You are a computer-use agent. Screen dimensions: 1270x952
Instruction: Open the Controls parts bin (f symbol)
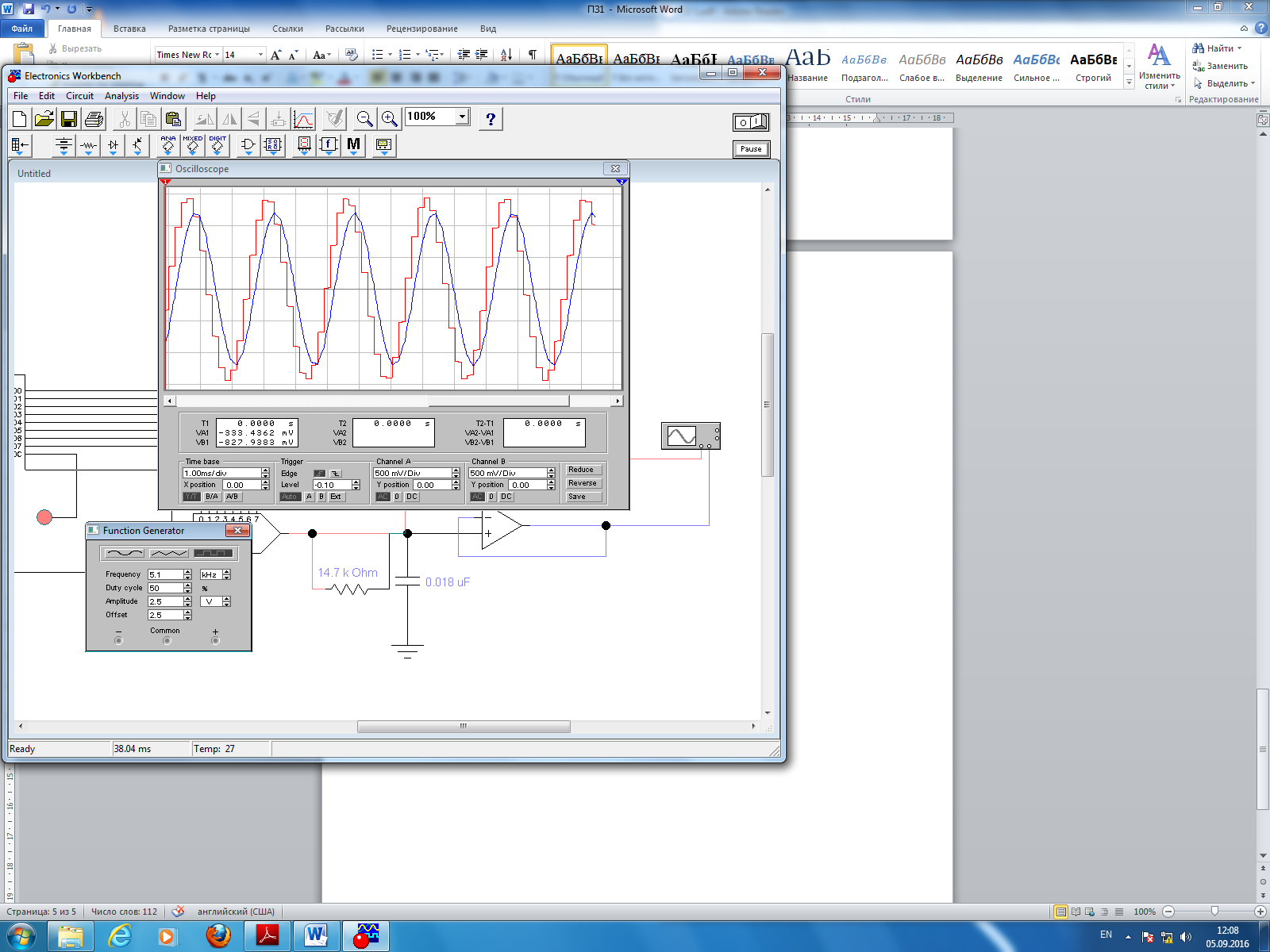329,145
